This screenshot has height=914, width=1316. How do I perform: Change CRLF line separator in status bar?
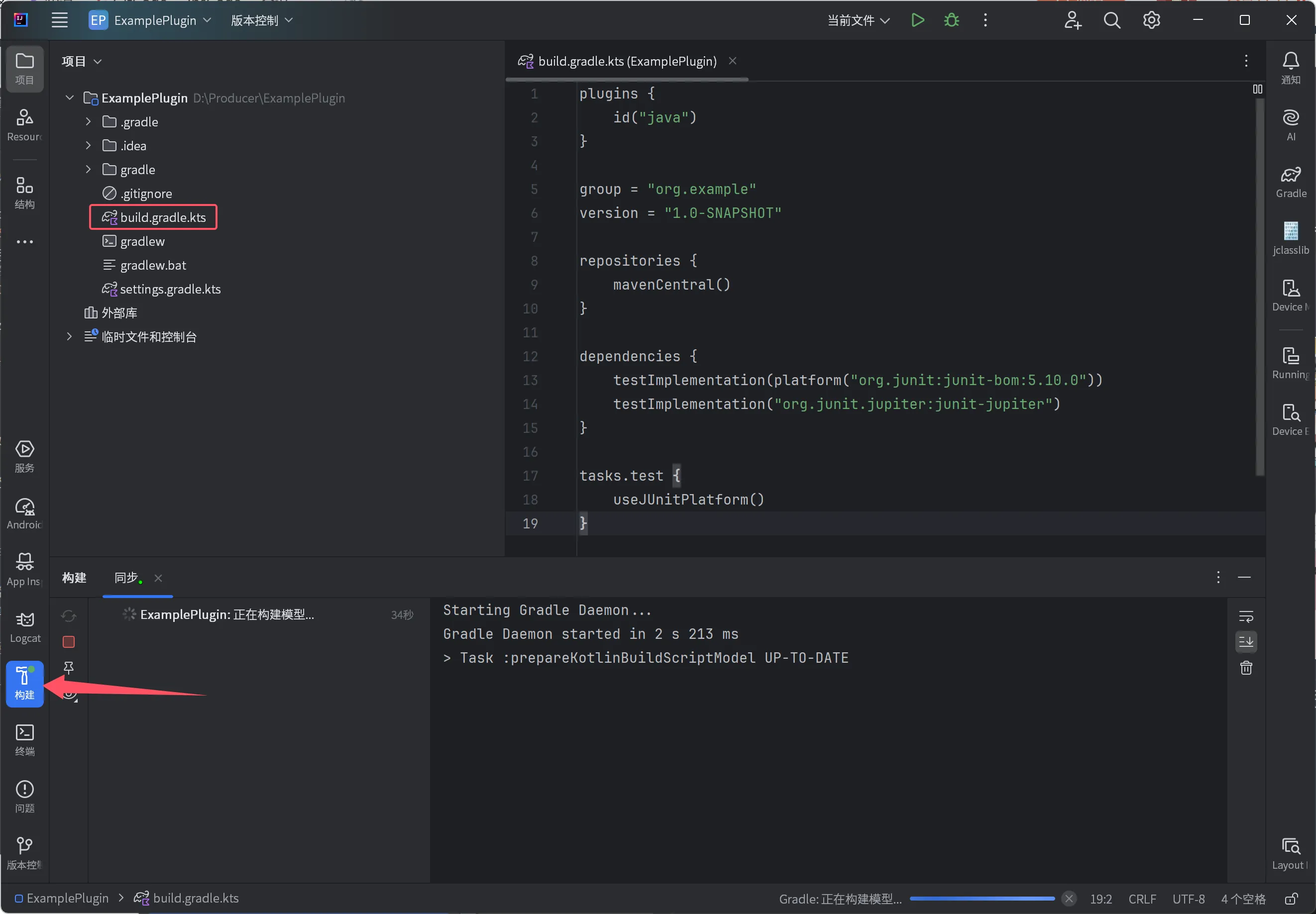(x=1142, y=899)
